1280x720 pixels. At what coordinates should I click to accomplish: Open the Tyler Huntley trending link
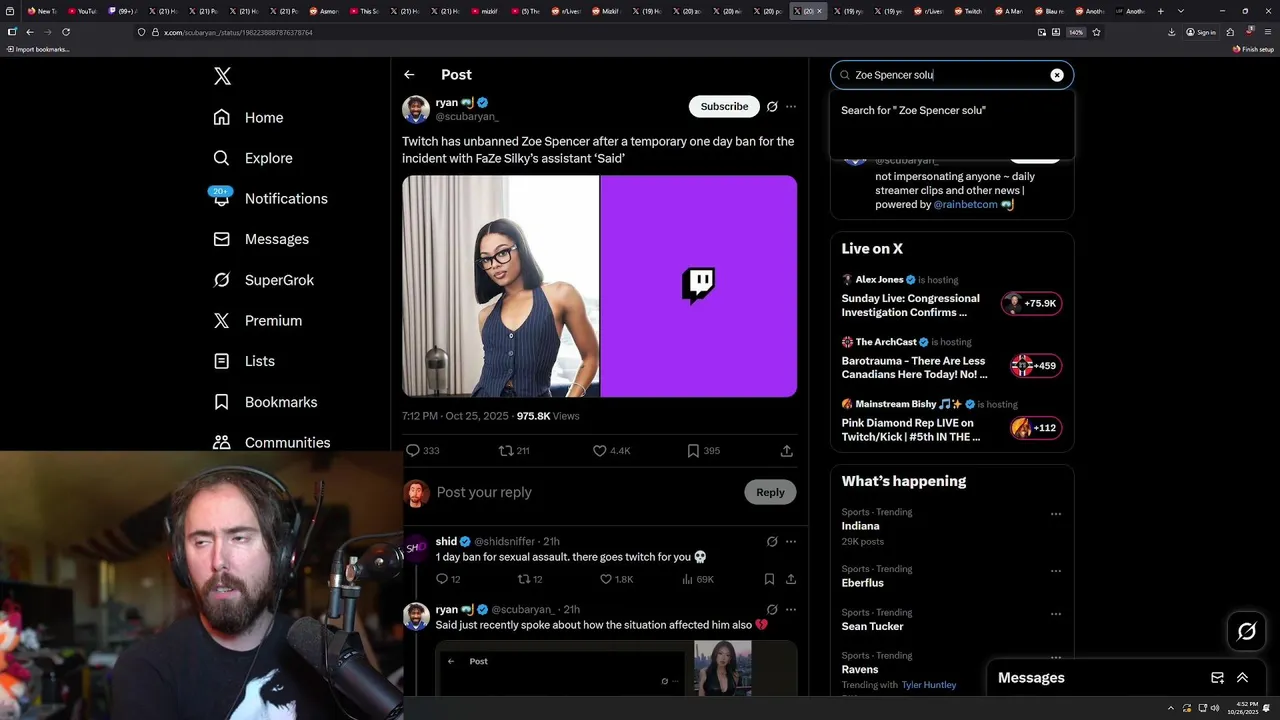tap(929, 685)
